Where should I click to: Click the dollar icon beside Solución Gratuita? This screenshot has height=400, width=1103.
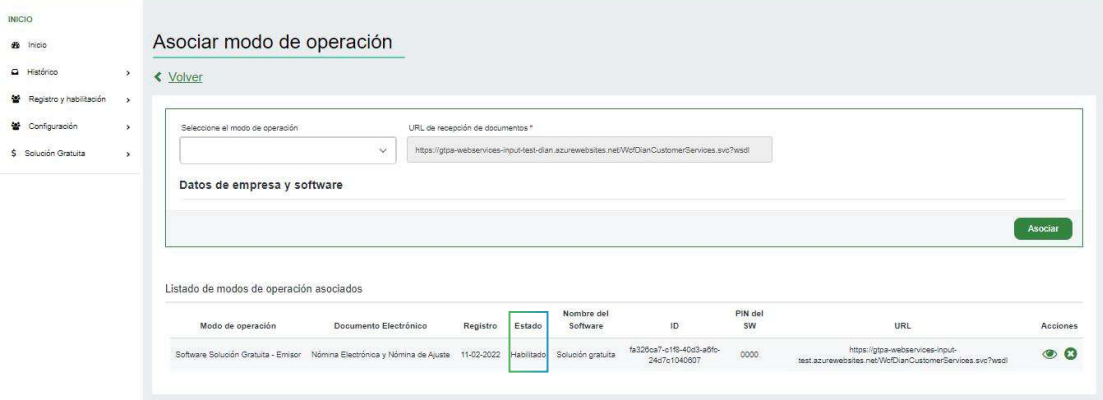(15, 153)
